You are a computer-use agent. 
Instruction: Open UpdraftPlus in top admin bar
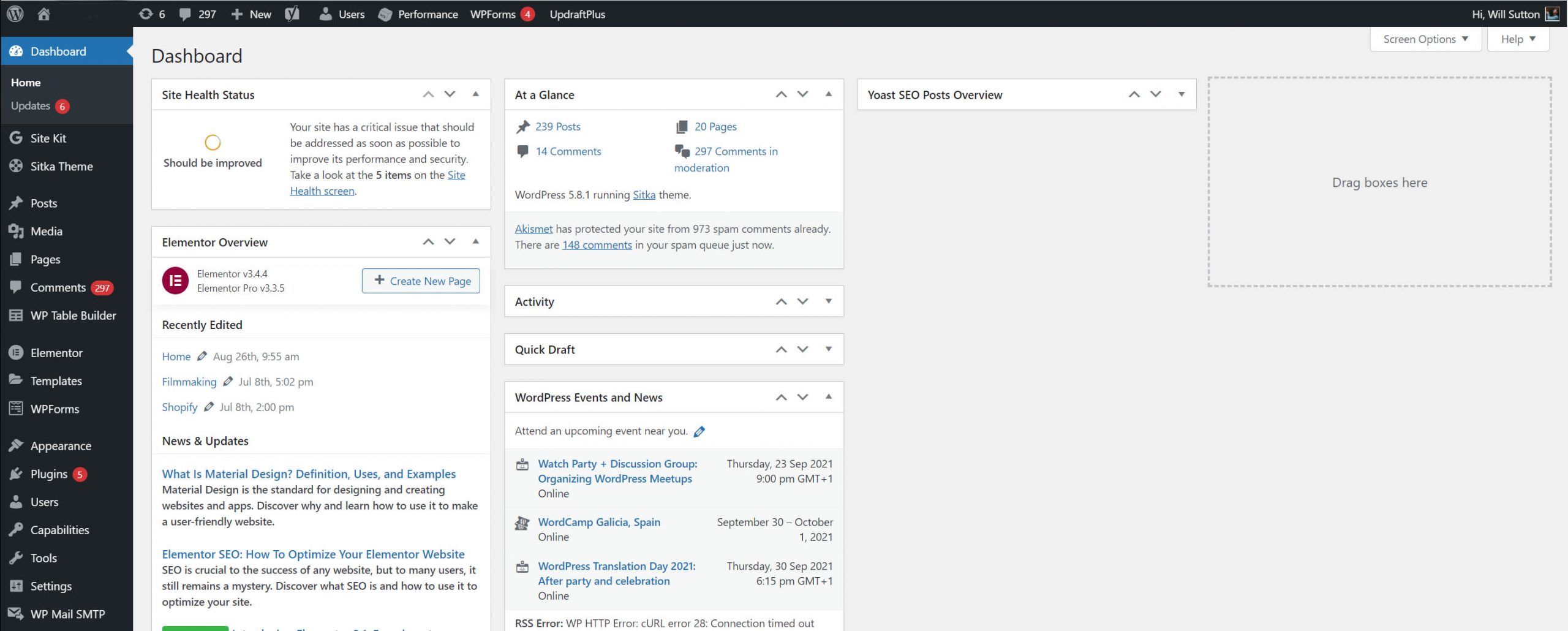tap(577, 14)
